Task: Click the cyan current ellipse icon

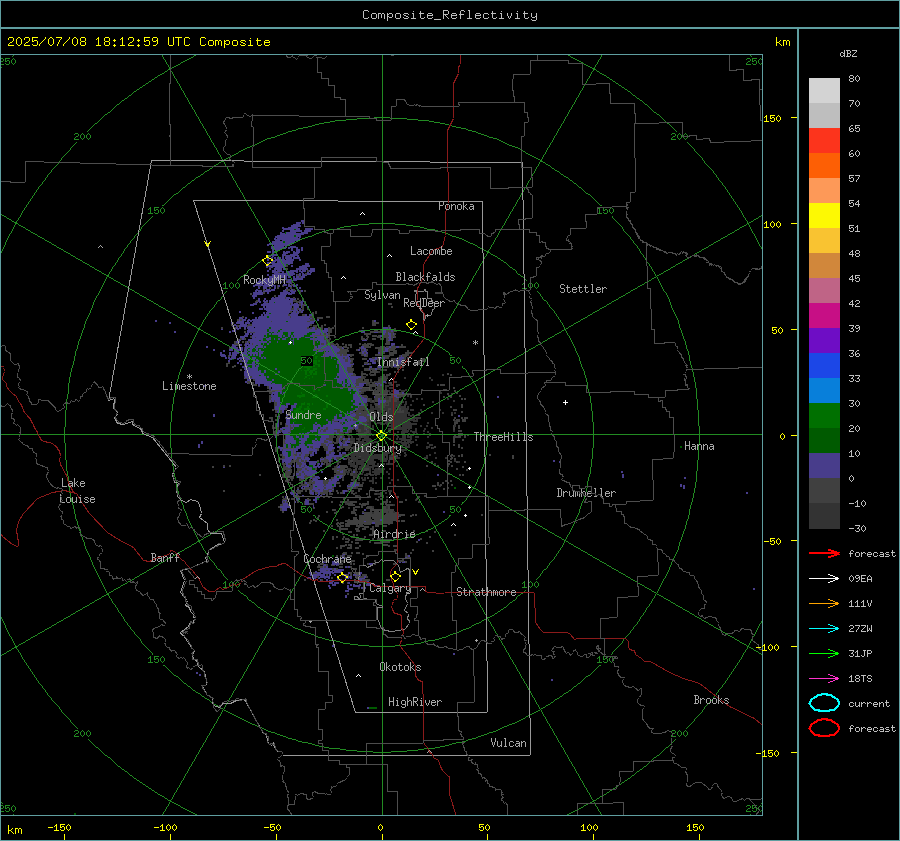Action: coord(824,703)
